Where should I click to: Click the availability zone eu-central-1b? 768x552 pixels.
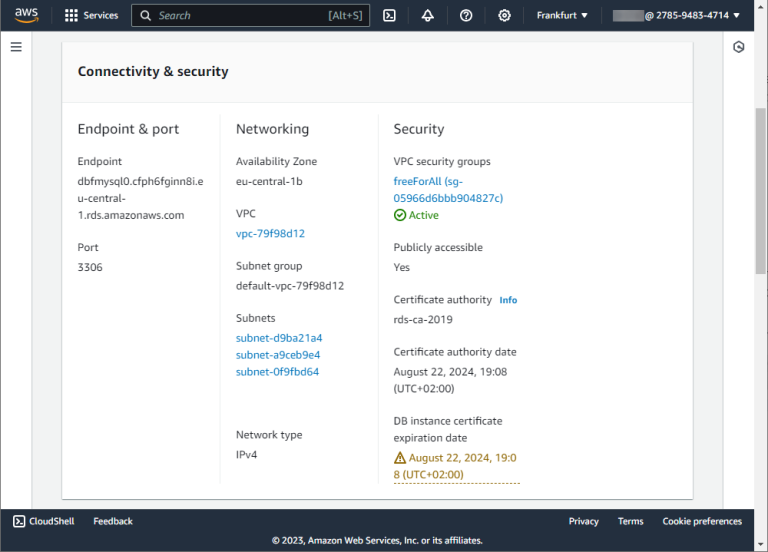269,181
